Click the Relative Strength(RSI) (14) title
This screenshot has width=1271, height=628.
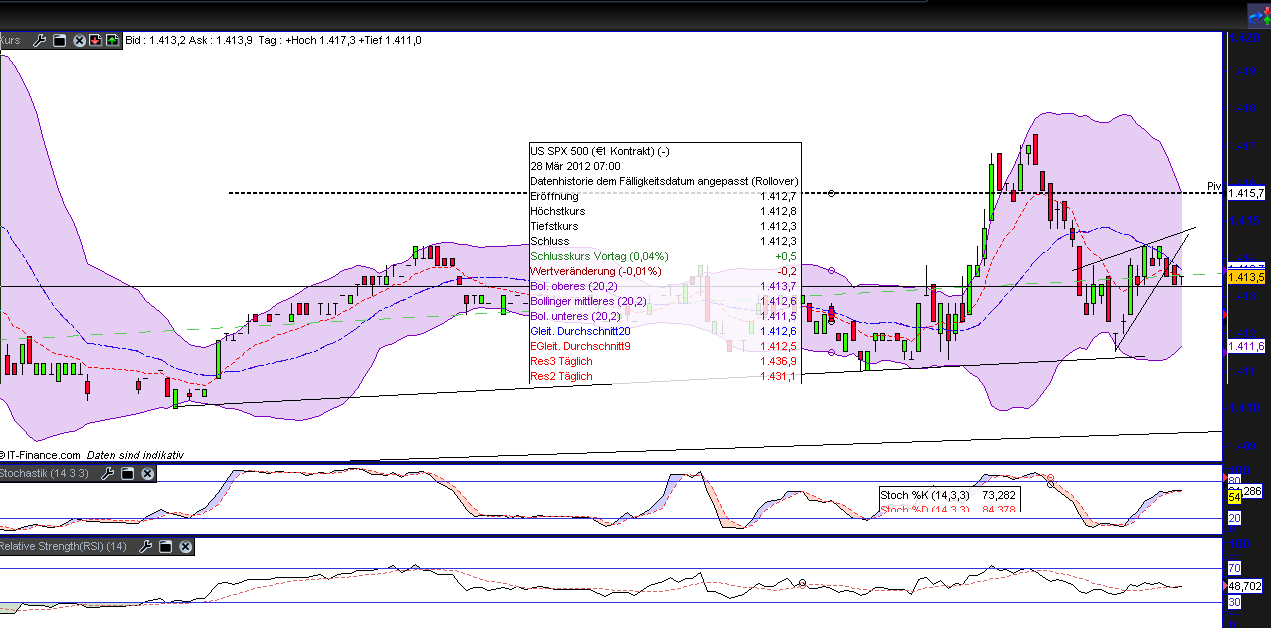pyautogui.click(x=63, y=546)
